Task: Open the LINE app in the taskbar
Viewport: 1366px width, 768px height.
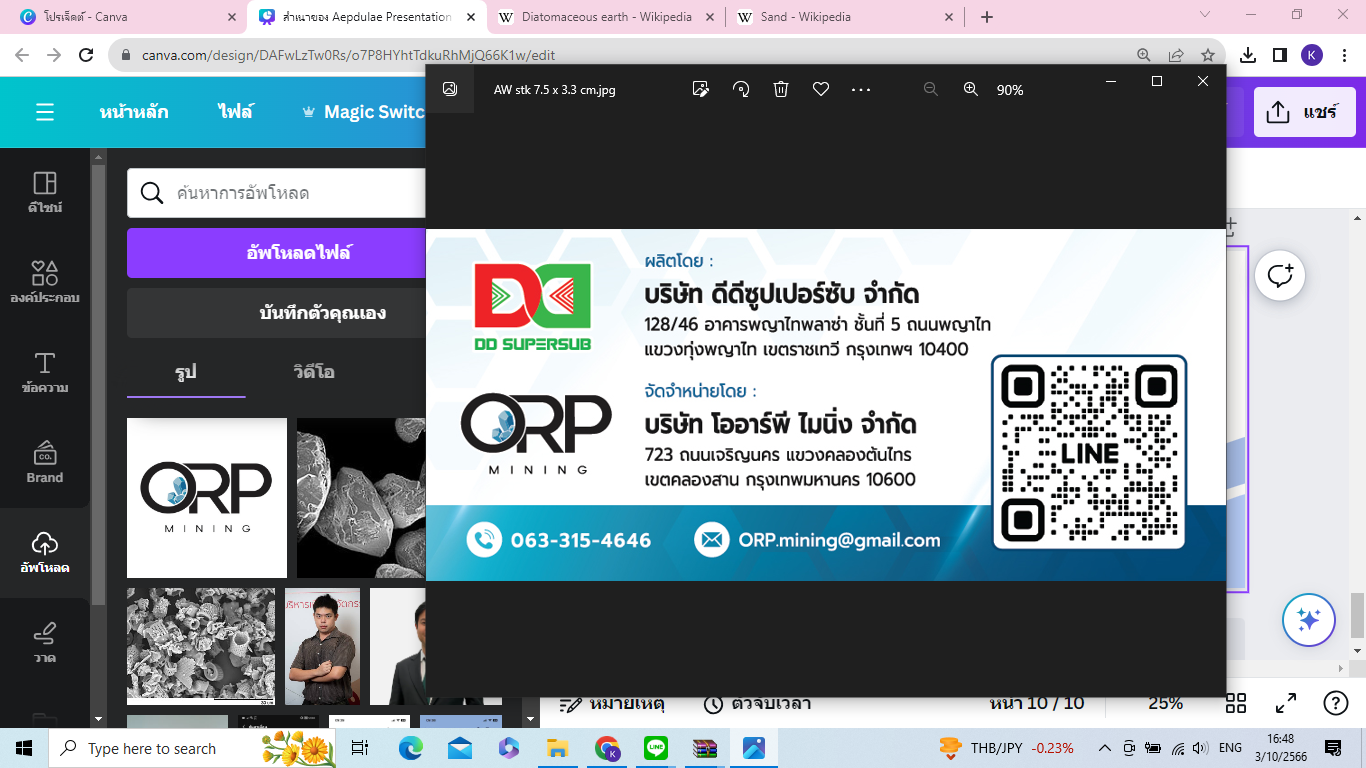Action: pyautogui.click(x=656, y=748)
